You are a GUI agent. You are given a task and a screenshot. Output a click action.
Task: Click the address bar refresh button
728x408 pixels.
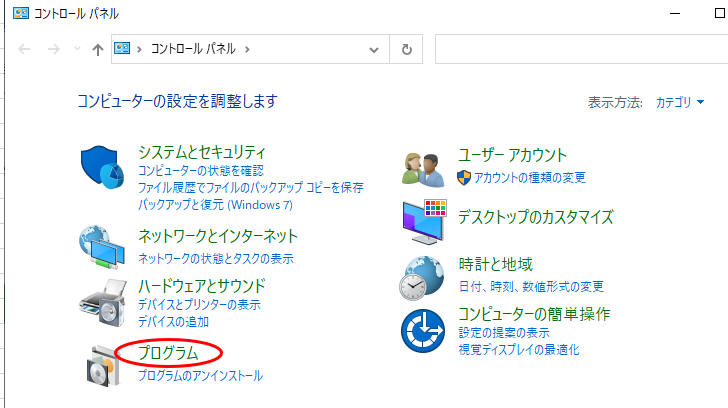[406, 48]
